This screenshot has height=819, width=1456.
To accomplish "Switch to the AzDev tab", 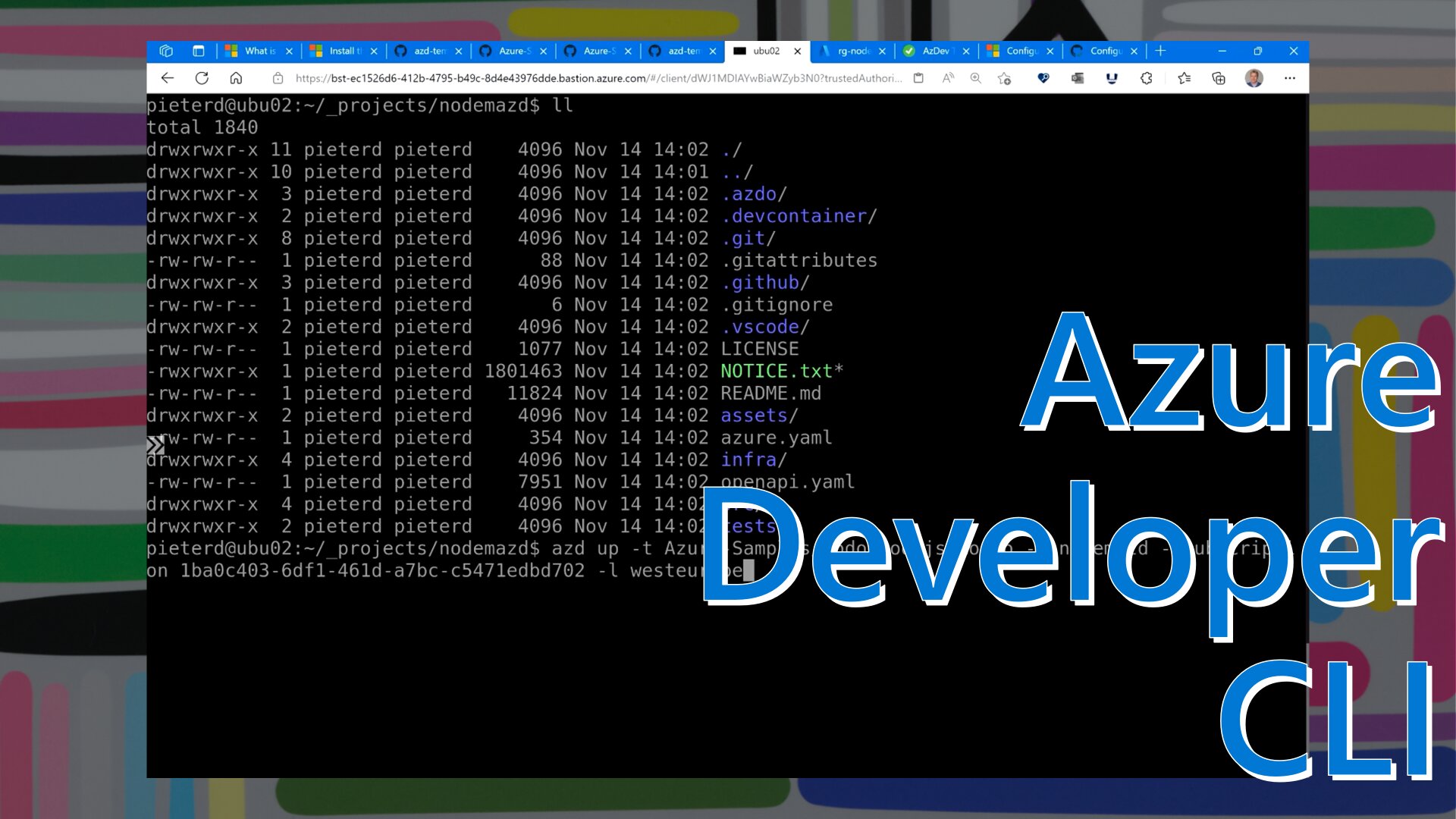I will click(935, 51).
